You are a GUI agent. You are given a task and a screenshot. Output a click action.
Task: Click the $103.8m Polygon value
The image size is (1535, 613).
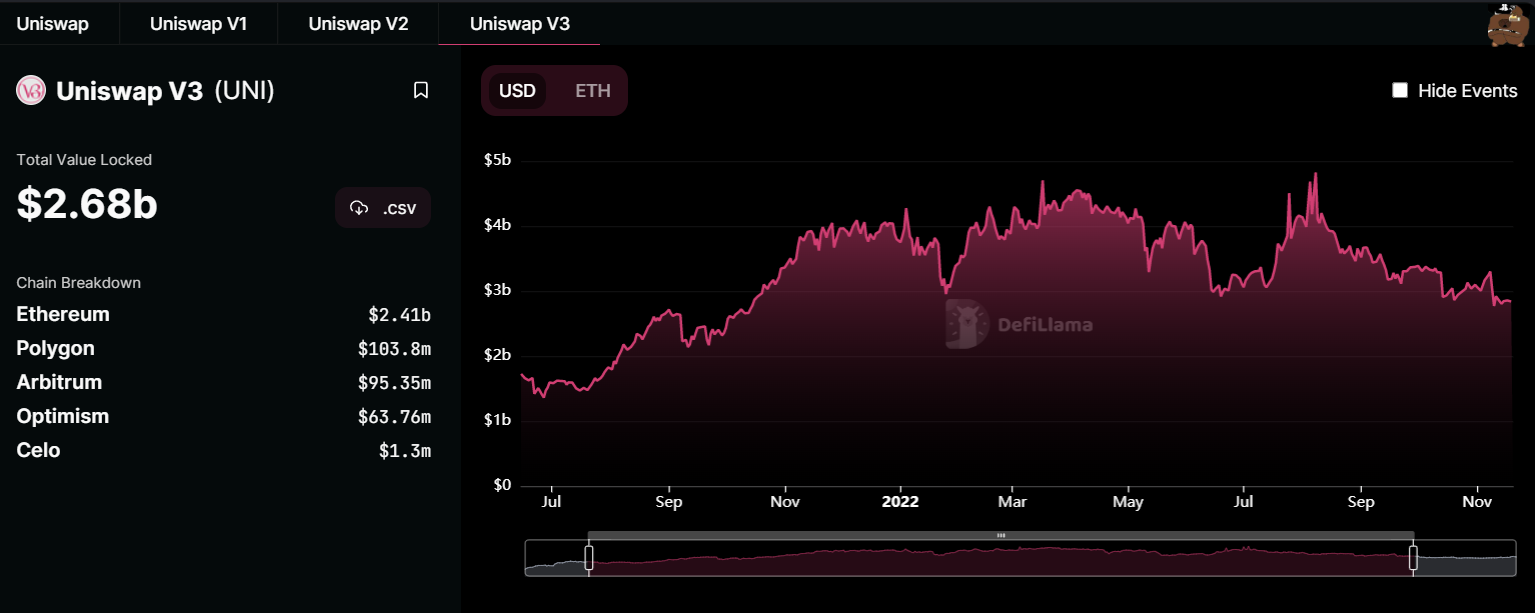[394, 349]
